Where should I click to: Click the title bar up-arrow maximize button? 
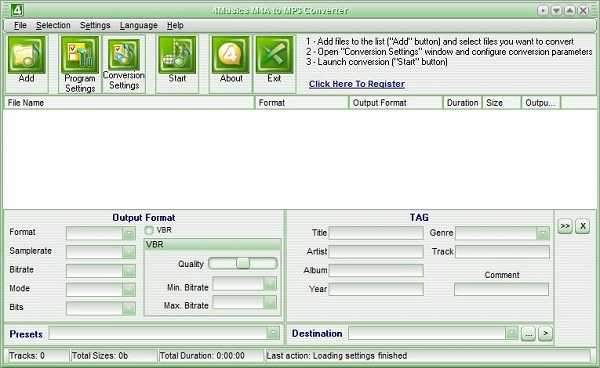570,10
